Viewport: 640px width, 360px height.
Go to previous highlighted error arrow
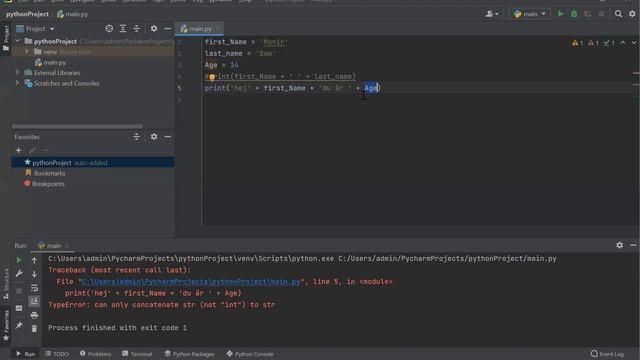pos(622,42)
